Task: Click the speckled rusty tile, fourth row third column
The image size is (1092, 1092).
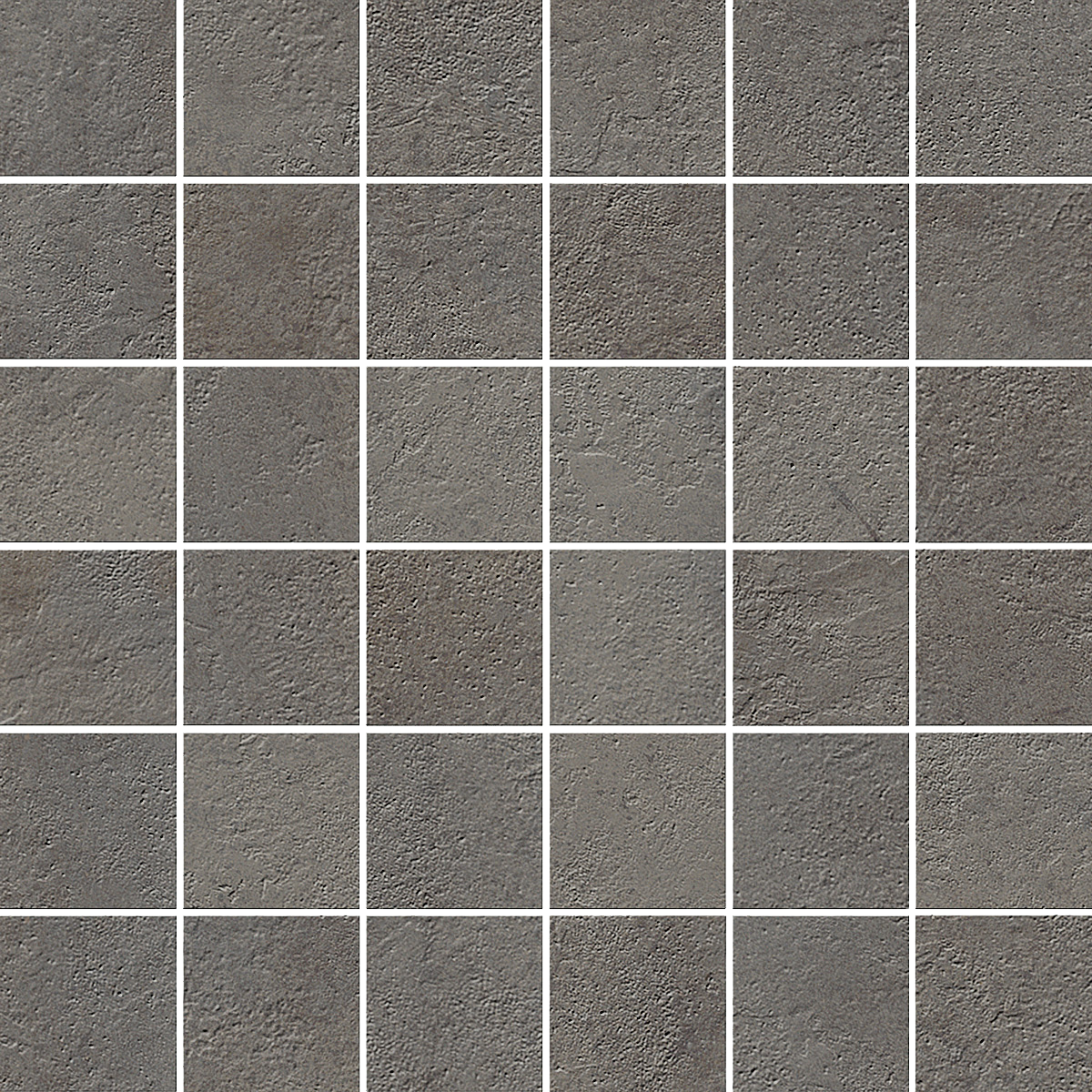Action: [x=454, y=637]
